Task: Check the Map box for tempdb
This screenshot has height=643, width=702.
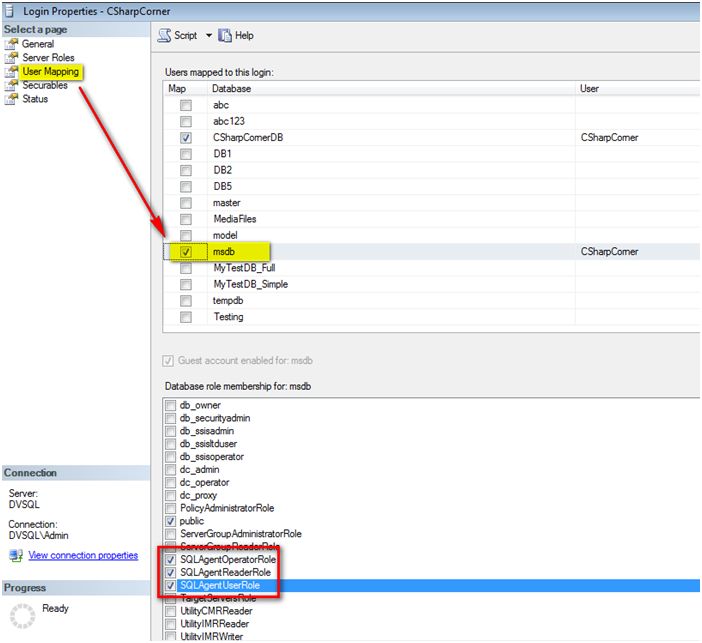Action: (186, 301)
